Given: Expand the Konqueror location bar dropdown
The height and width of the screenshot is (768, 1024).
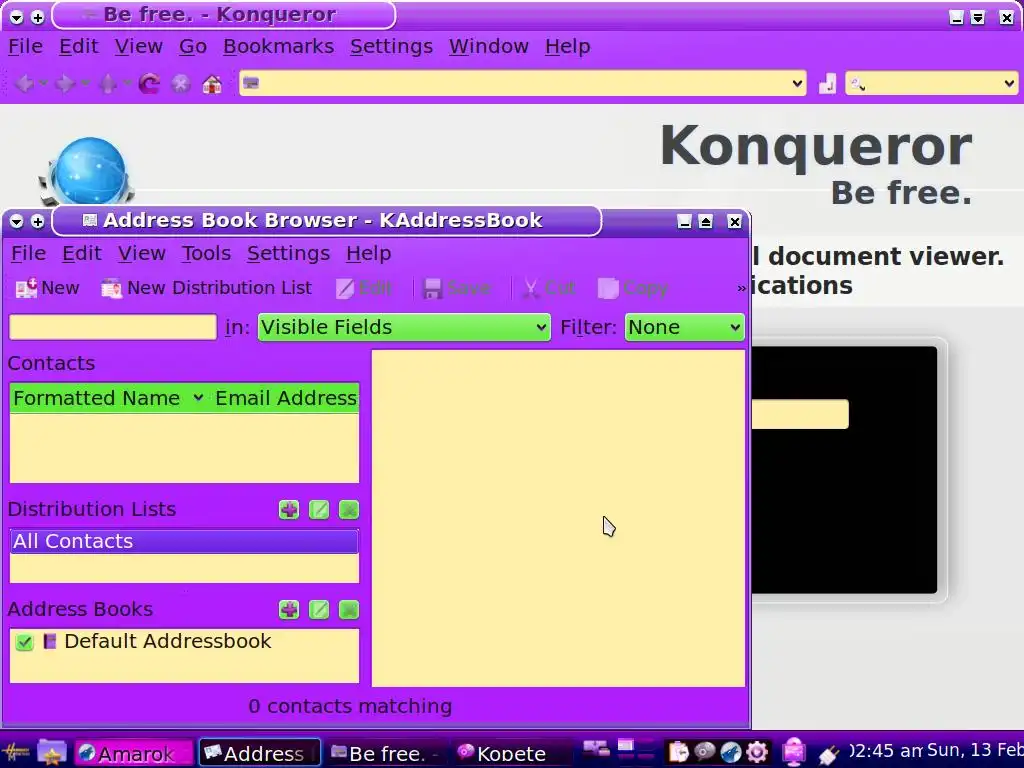Looking at the screenshot, I should point(797,84).
